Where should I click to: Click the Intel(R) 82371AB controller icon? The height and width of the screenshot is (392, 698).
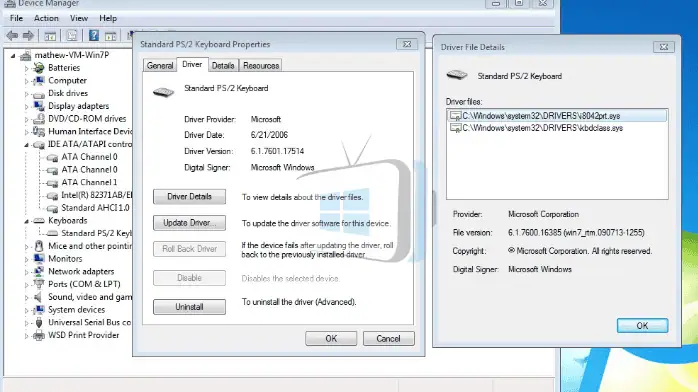point(53,196)
